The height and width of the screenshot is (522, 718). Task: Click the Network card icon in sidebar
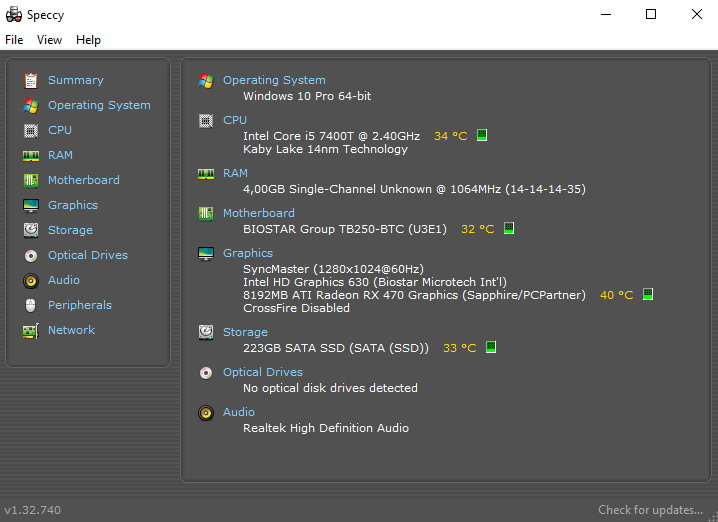point(31,331)
